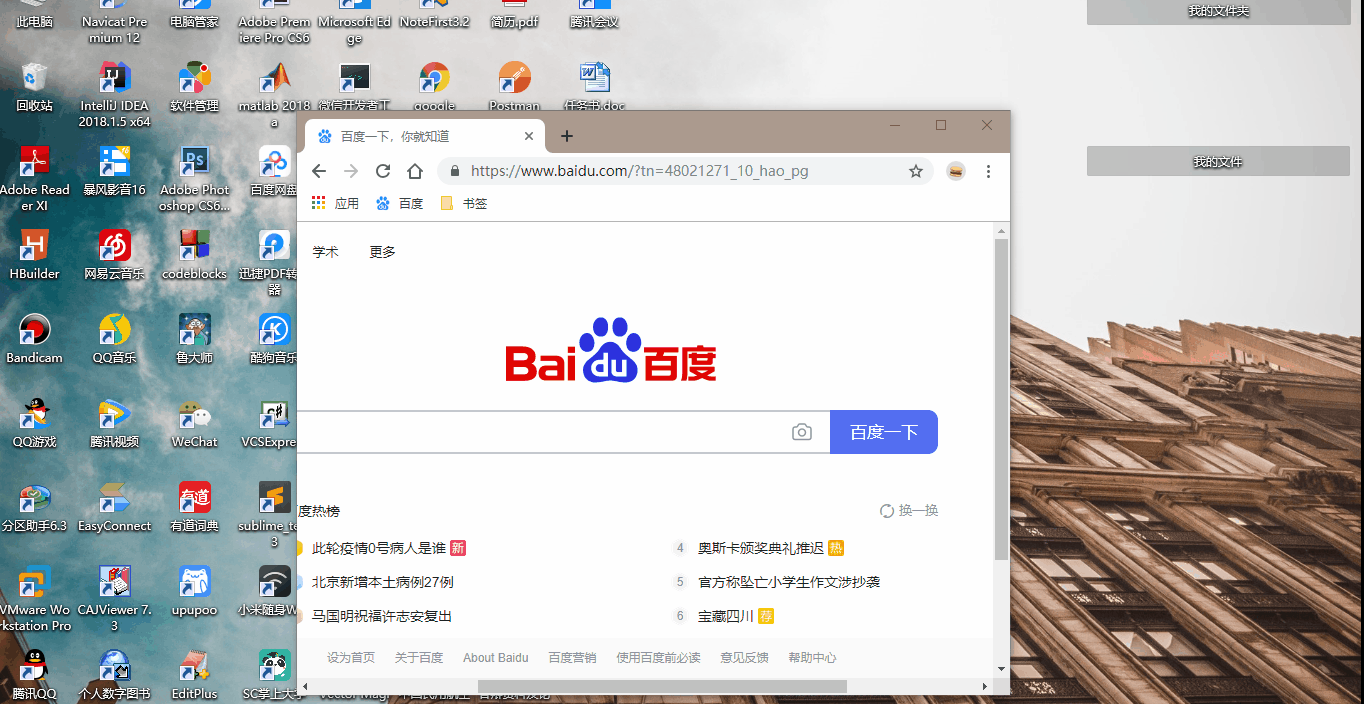Open About Baidu footer link

pos(496,658)
